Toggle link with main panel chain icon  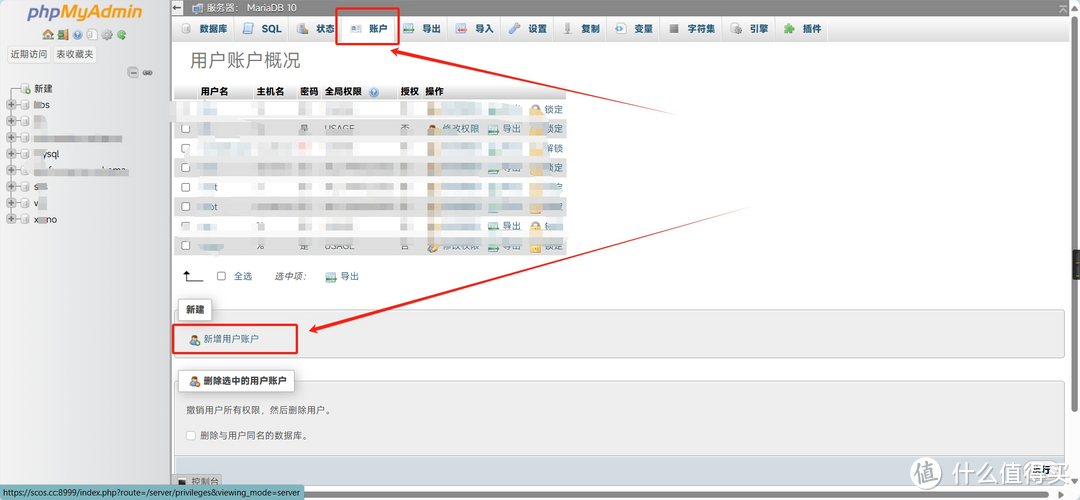(x=147, y=72)
